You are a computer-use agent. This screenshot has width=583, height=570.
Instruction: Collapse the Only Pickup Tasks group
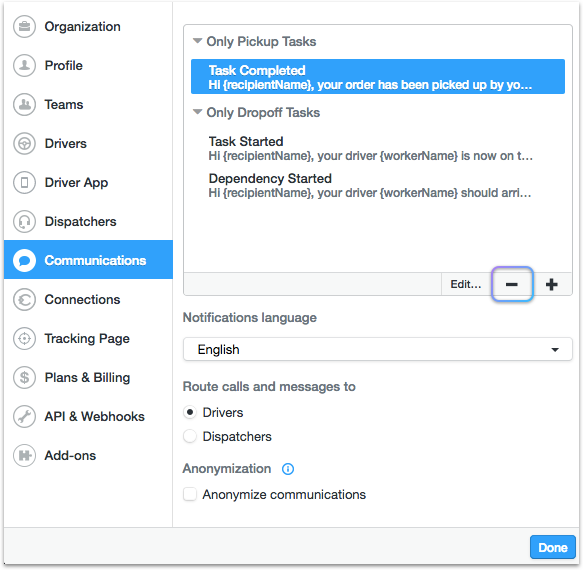point(197,41)
